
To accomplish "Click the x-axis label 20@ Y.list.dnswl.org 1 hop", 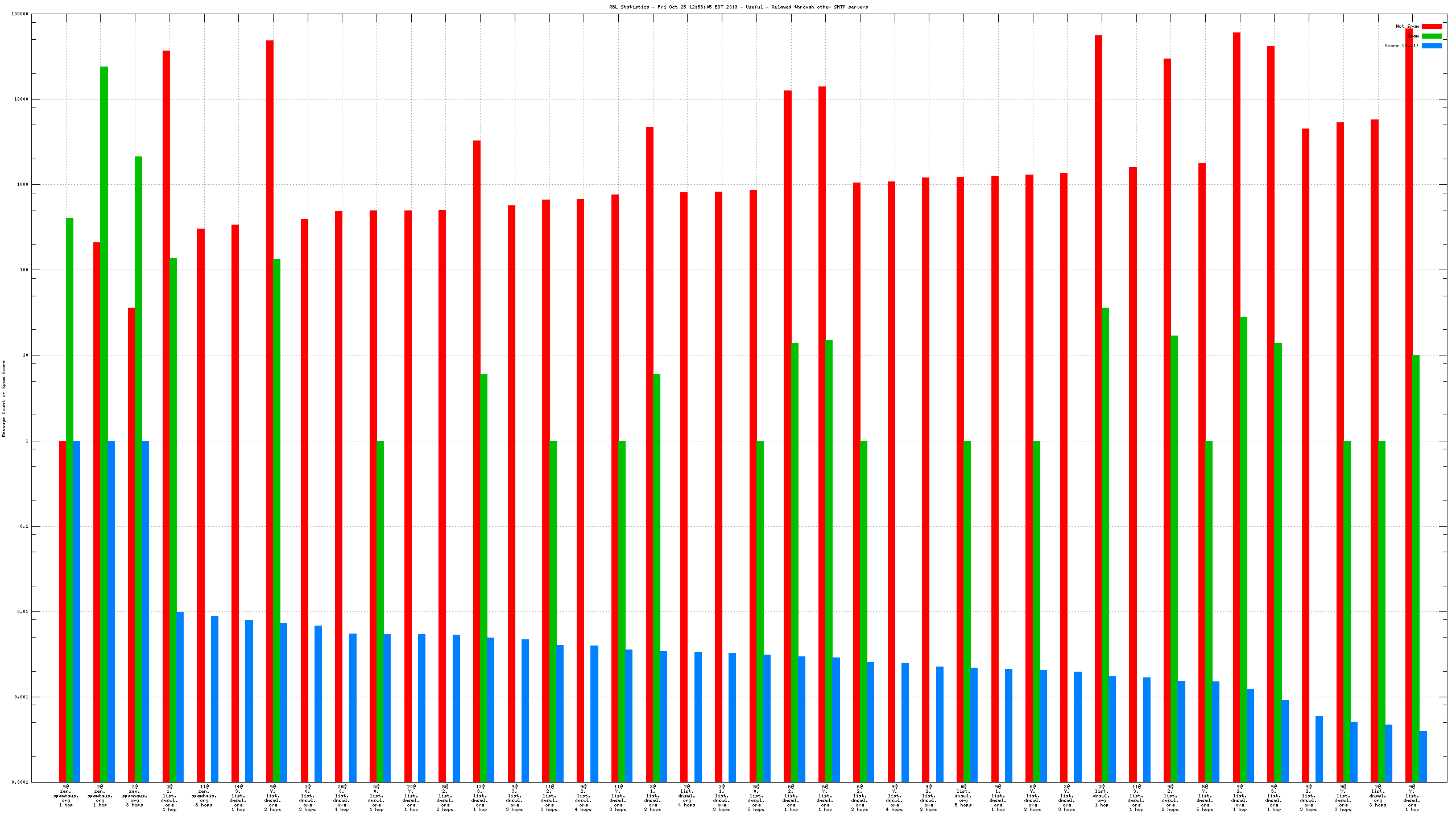I will (x=411, y=797).
